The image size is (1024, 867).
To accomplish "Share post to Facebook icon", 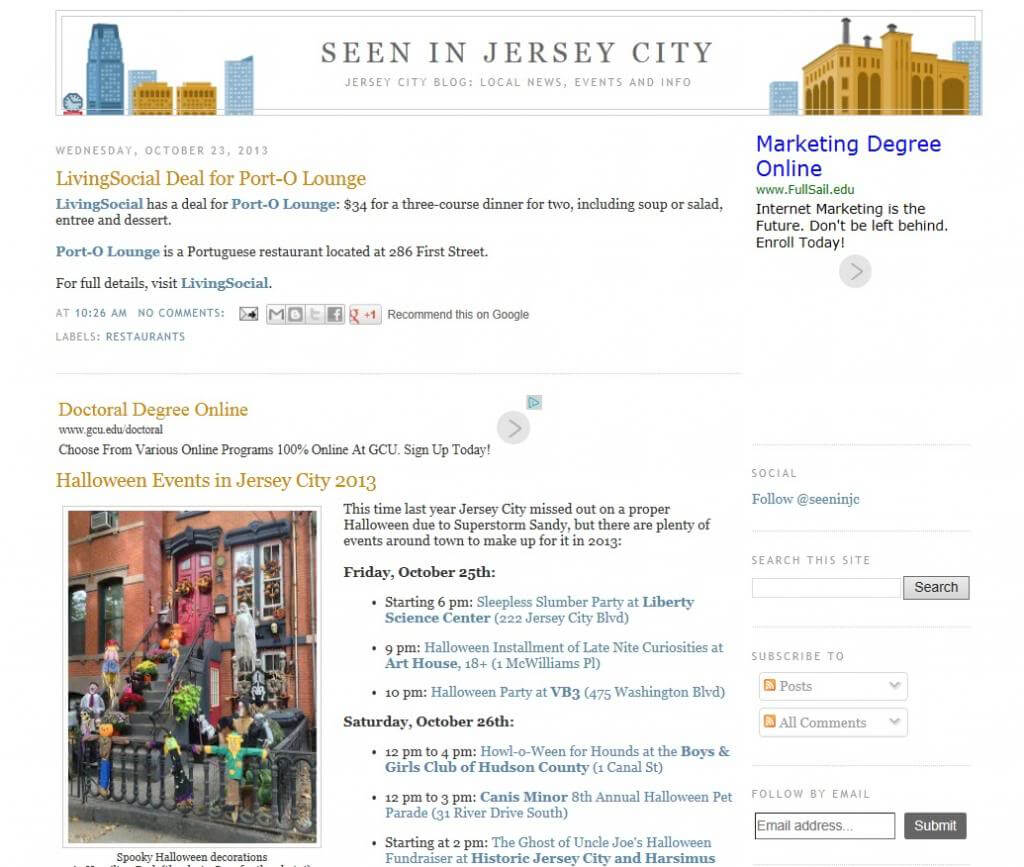I will [334, 315].
